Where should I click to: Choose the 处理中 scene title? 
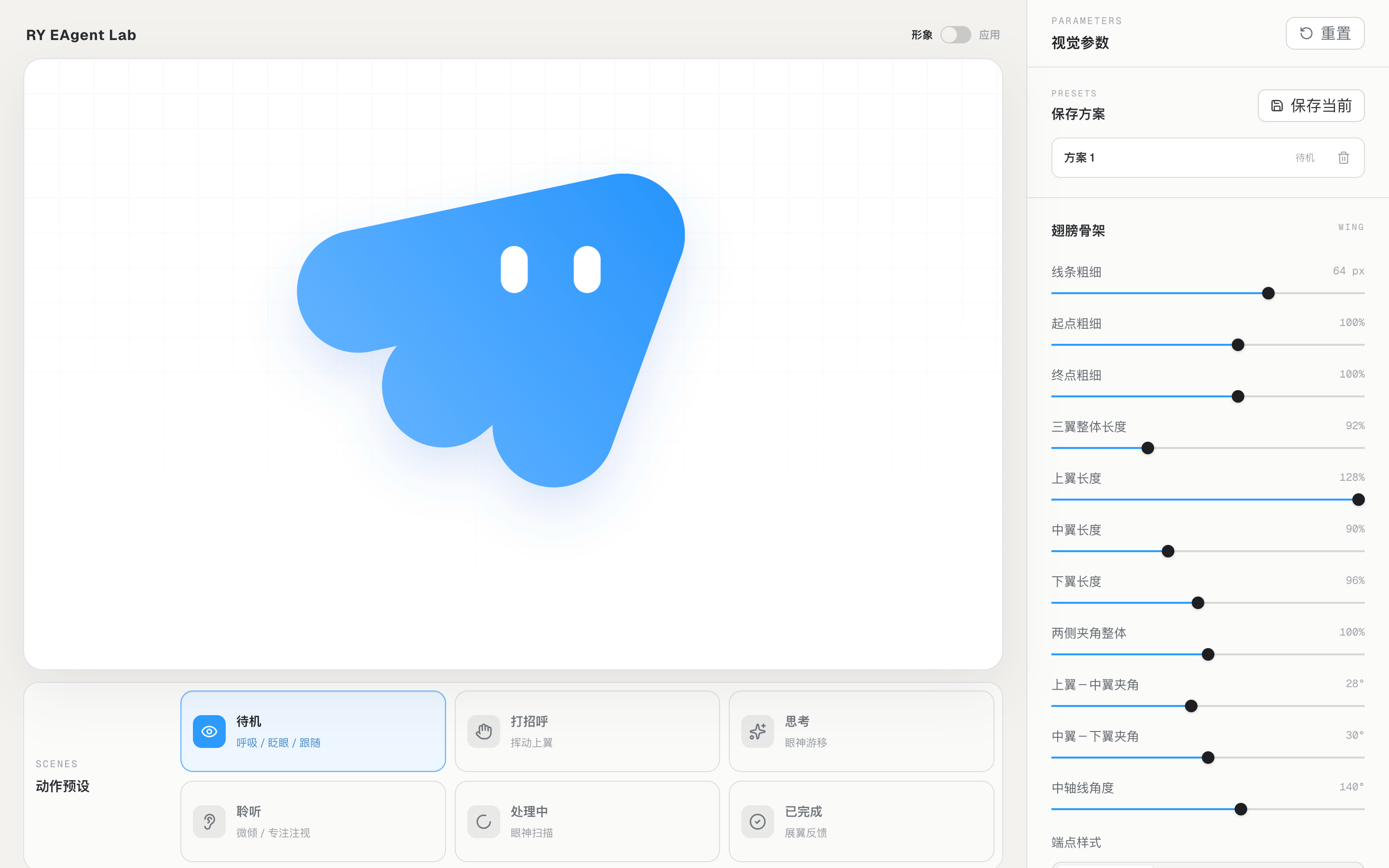(529, 811)
